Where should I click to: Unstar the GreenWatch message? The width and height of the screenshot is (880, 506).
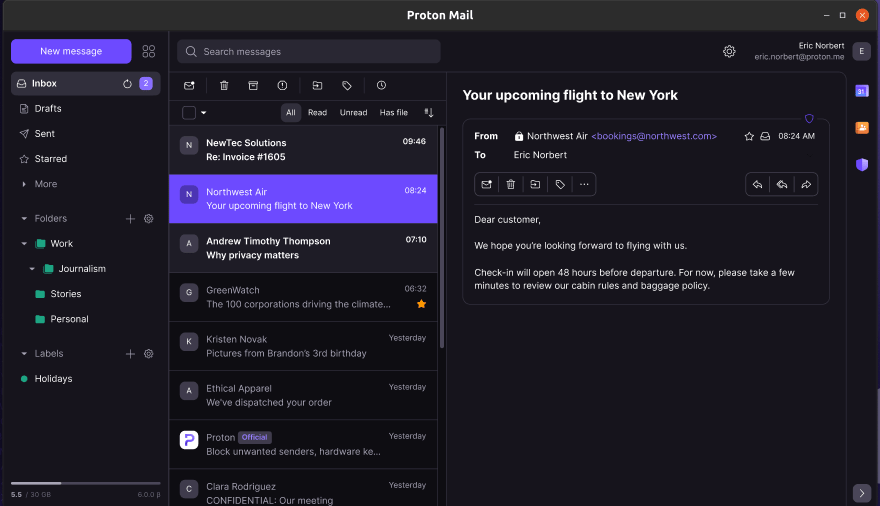pos(421,304)
